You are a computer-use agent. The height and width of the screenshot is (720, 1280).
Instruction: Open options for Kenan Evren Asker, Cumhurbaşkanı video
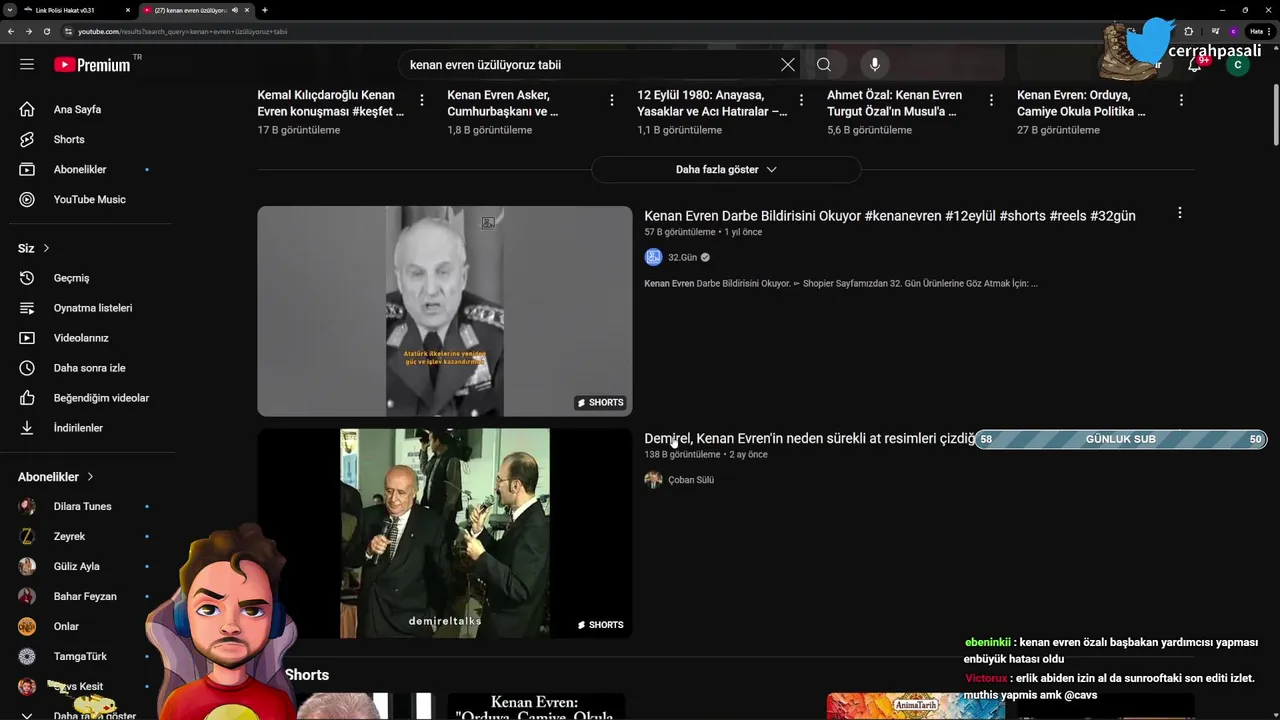tap(612, 100)
